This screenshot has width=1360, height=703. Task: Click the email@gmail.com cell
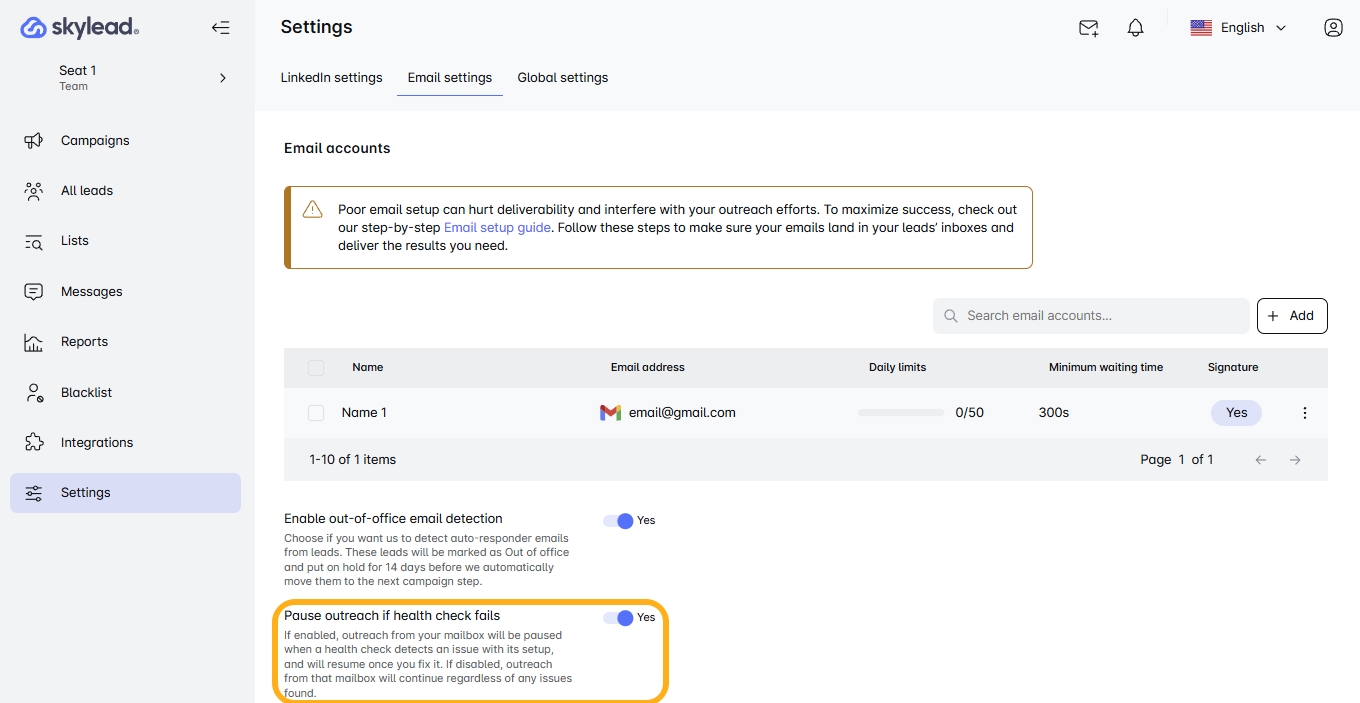click(682, 413)
